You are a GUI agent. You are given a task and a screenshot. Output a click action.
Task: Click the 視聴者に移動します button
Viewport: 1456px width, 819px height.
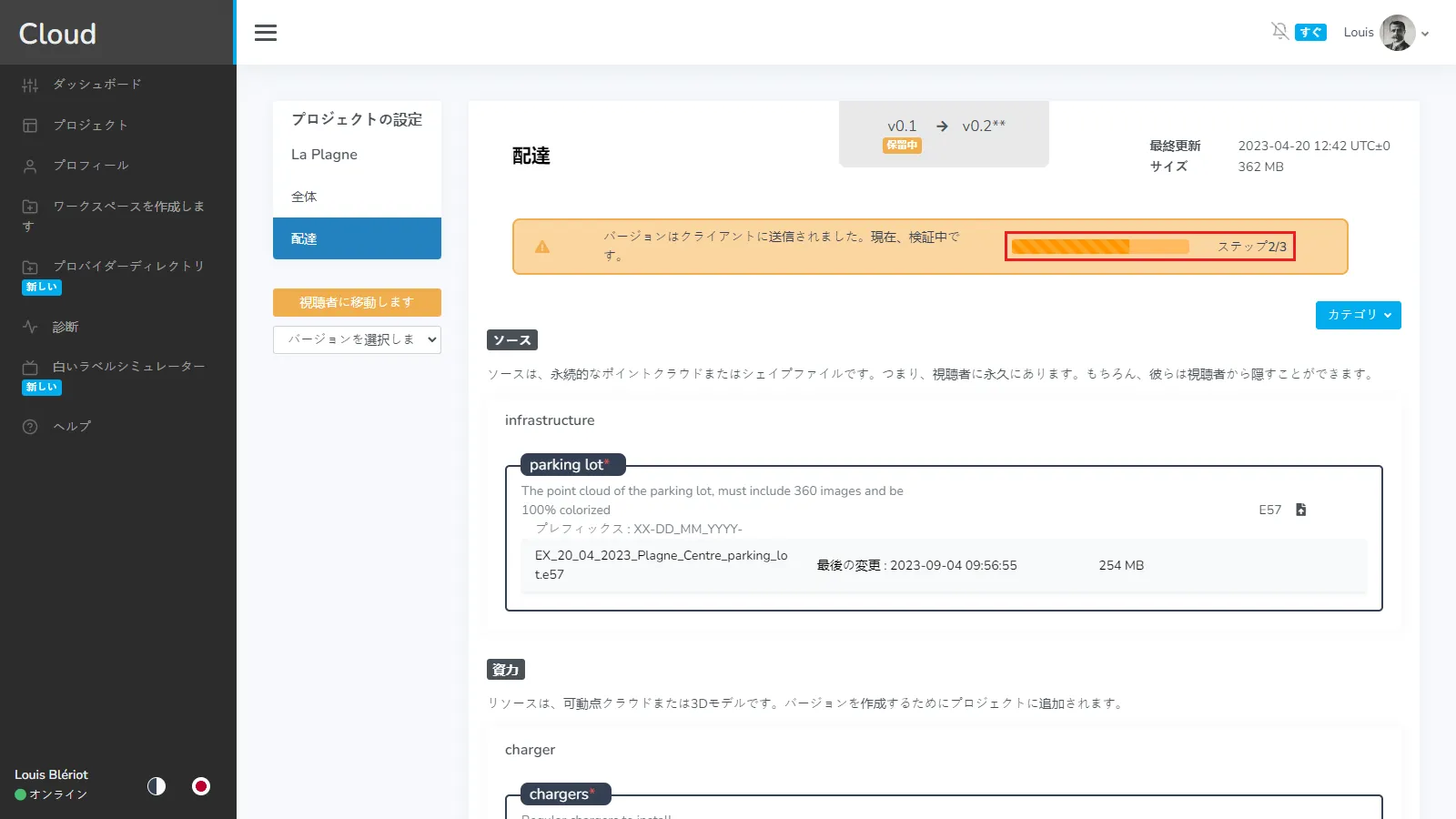tap(357, 302)
